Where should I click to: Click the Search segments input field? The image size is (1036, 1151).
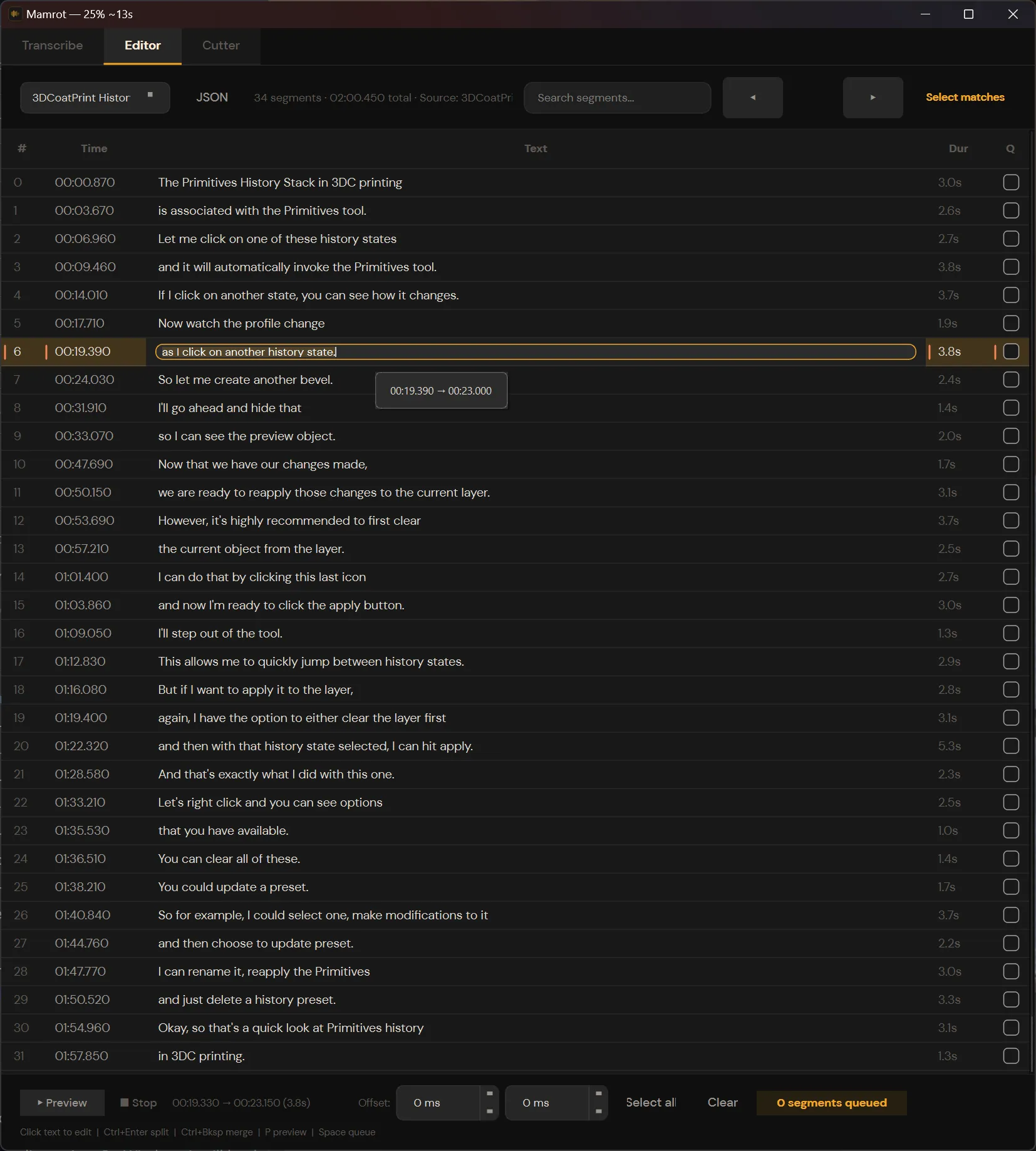[x=618, y=98]
